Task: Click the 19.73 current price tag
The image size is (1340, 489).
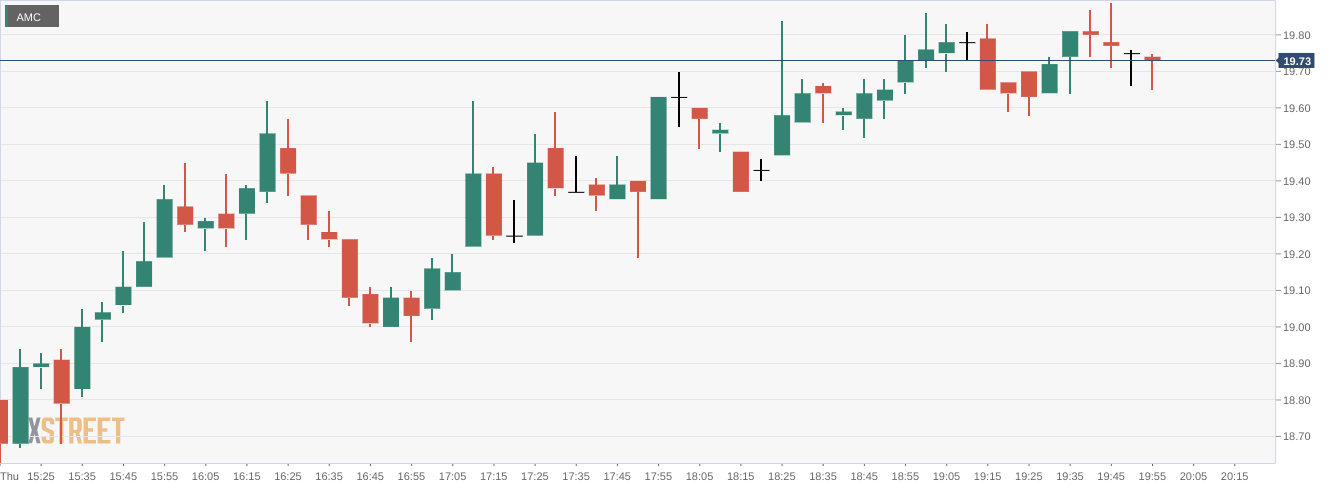Action: coord(1296,61)
